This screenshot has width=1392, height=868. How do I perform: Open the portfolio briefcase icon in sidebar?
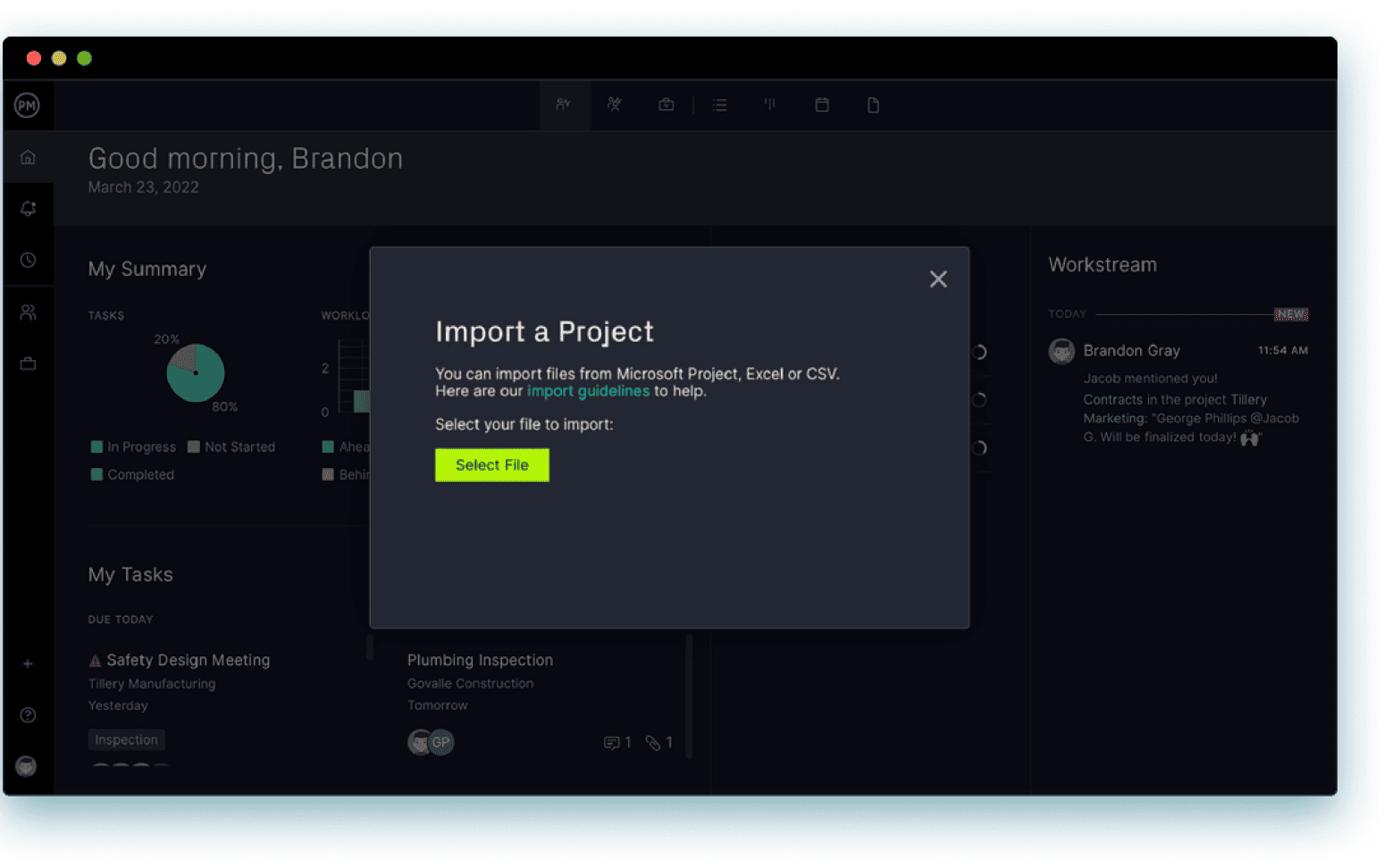pyautogui.click(x=28, y=363)
